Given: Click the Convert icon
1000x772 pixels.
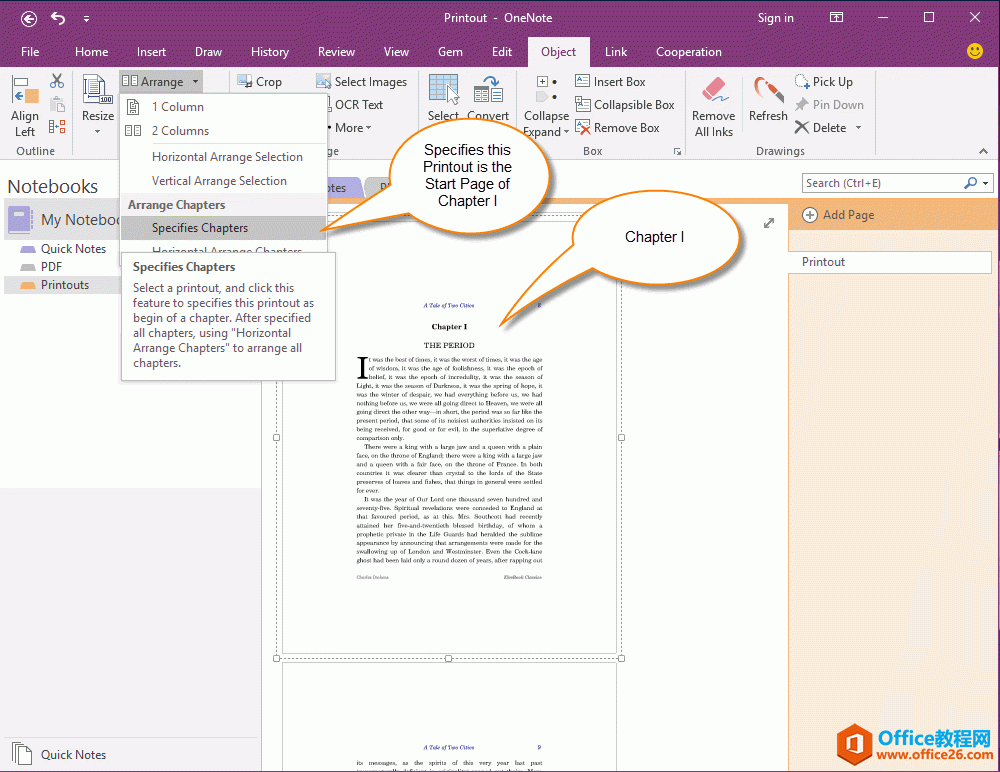Looking at the screenshot, I should coord(488,90).
